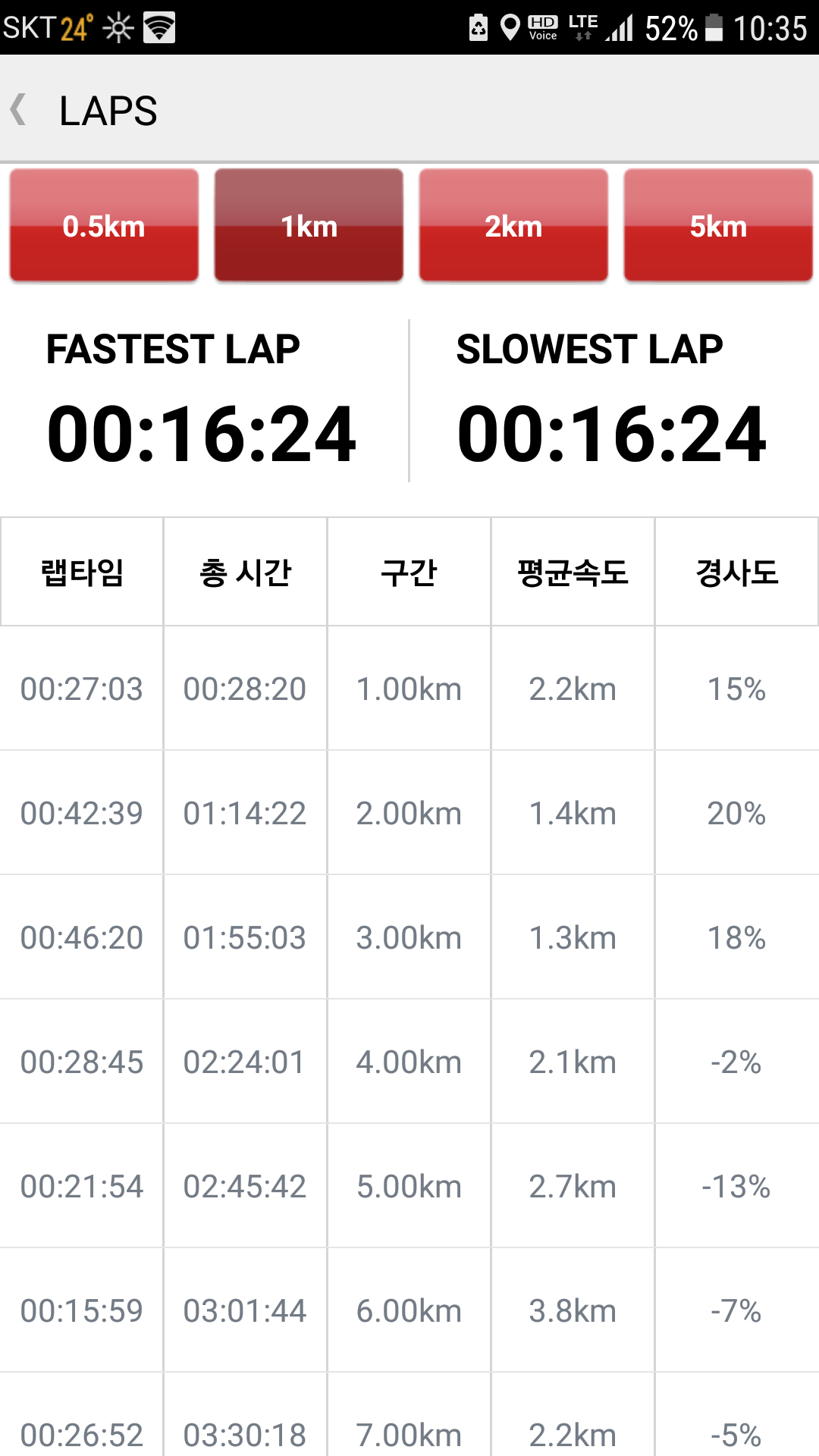Viewport: 819px width, 1456px height.
Task: Select the lap time 00:15:59 cell
Action: pyautogui.click(x=82, y=1310)
